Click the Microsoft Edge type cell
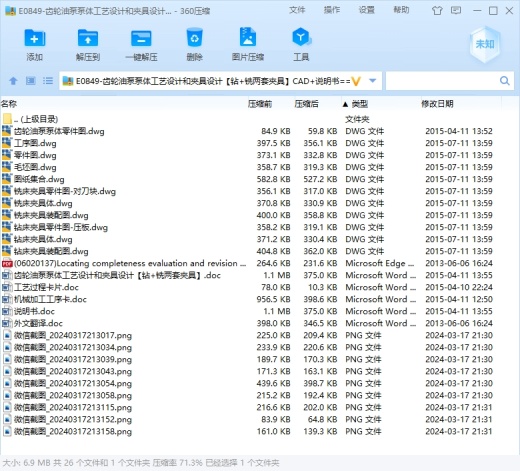The width and height of the screenshot is (520, 471). pos(380,263)
